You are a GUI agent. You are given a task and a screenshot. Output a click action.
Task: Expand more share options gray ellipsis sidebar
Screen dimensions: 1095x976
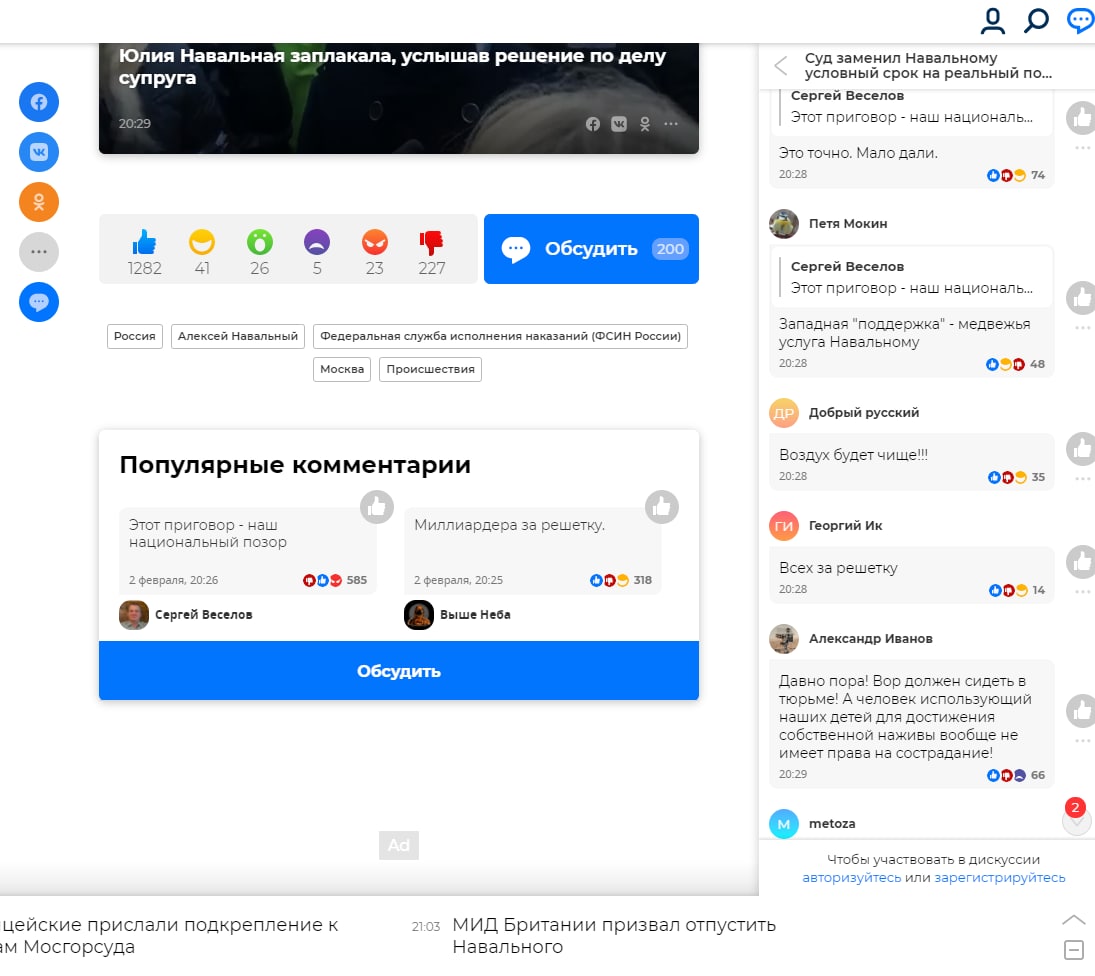point(39,252)
